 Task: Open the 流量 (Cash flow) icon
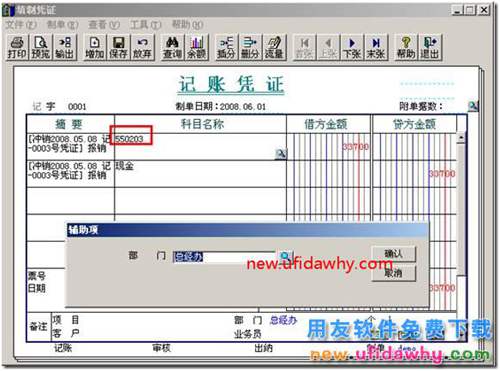pyautogui.click(x=274, y=47)
